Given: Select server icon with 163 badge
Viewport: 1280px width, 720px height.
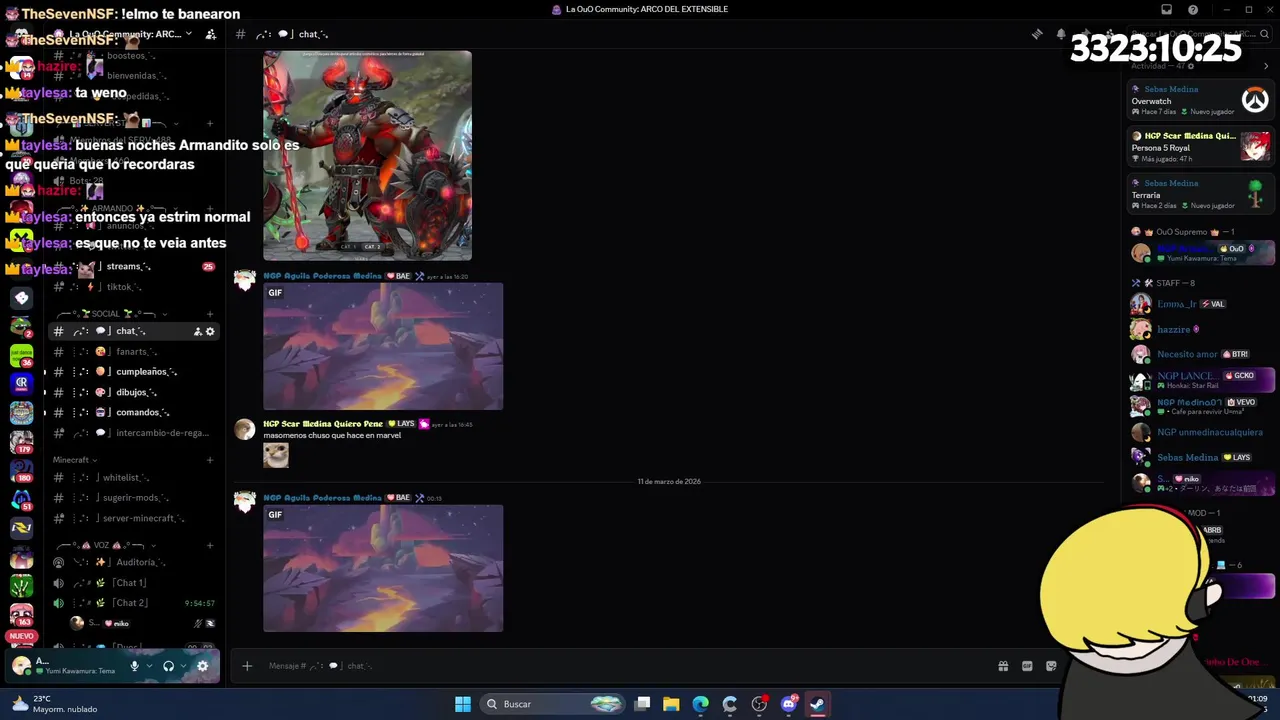Looking at the screenshot, I should pyautogui.click(x=21, y=613).
